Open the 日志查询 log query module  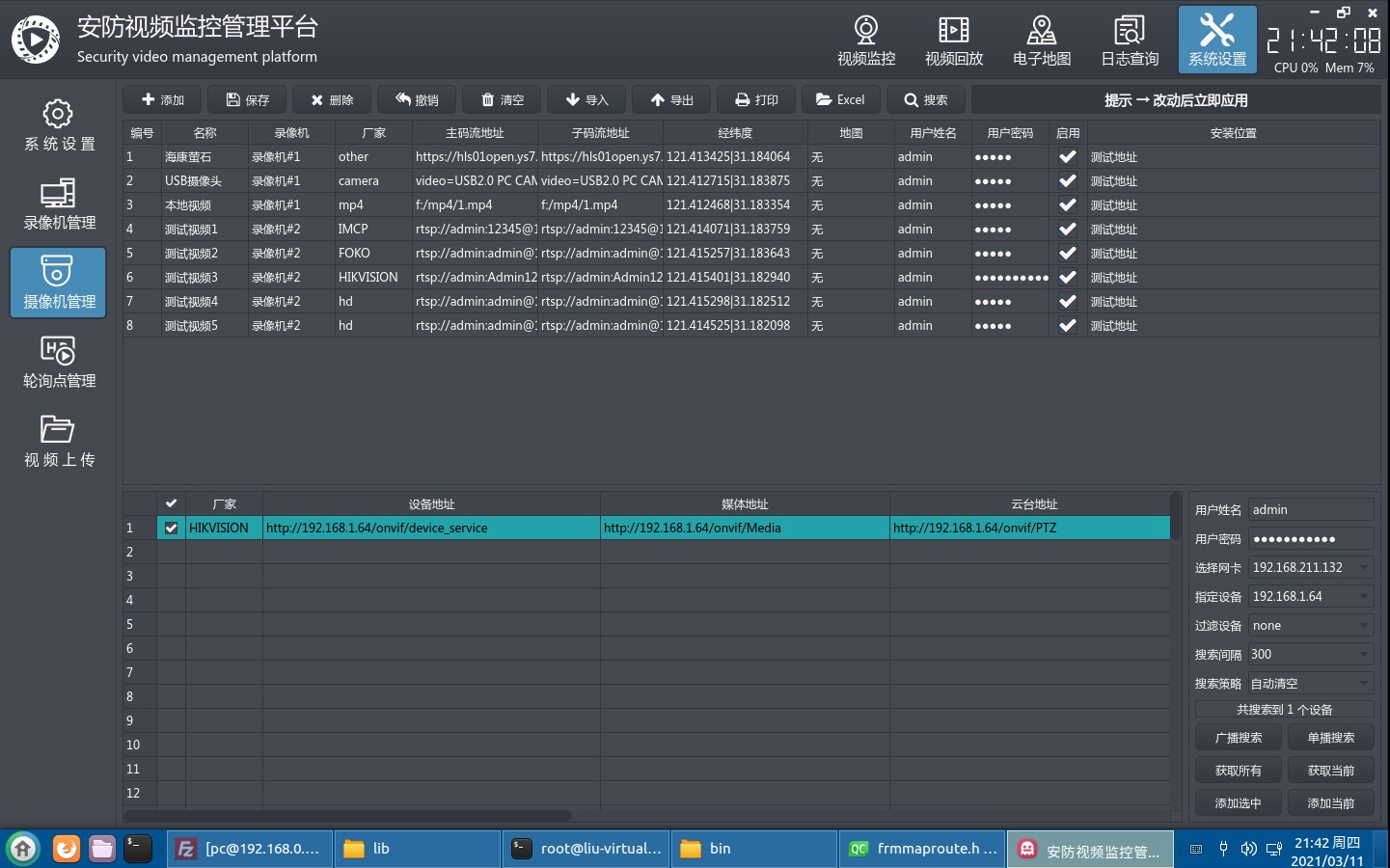pos(1130,41)
